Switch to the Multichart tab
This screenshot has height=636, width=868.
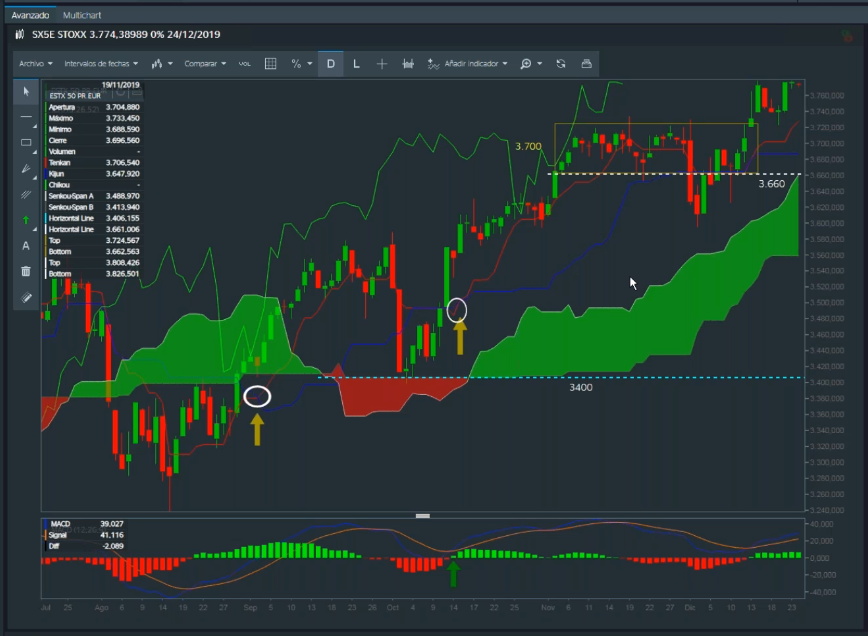coord(81,17)
